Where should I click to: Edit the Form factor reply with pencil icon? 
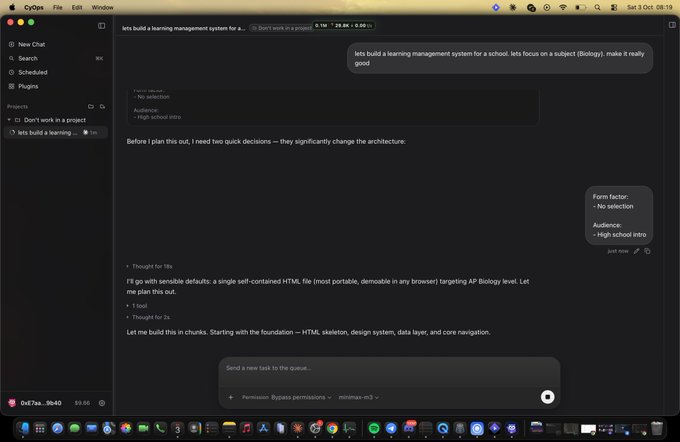(636, 251)
